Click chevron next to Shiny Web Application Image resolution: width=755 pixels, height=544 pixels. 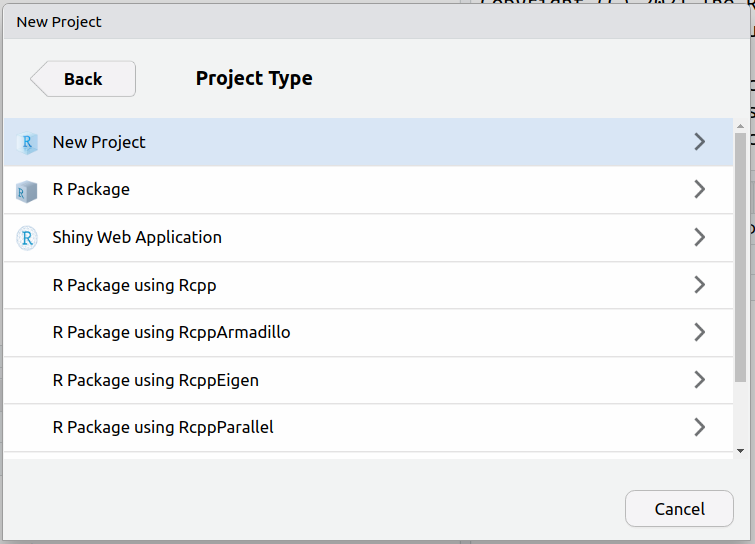point(699,237)
